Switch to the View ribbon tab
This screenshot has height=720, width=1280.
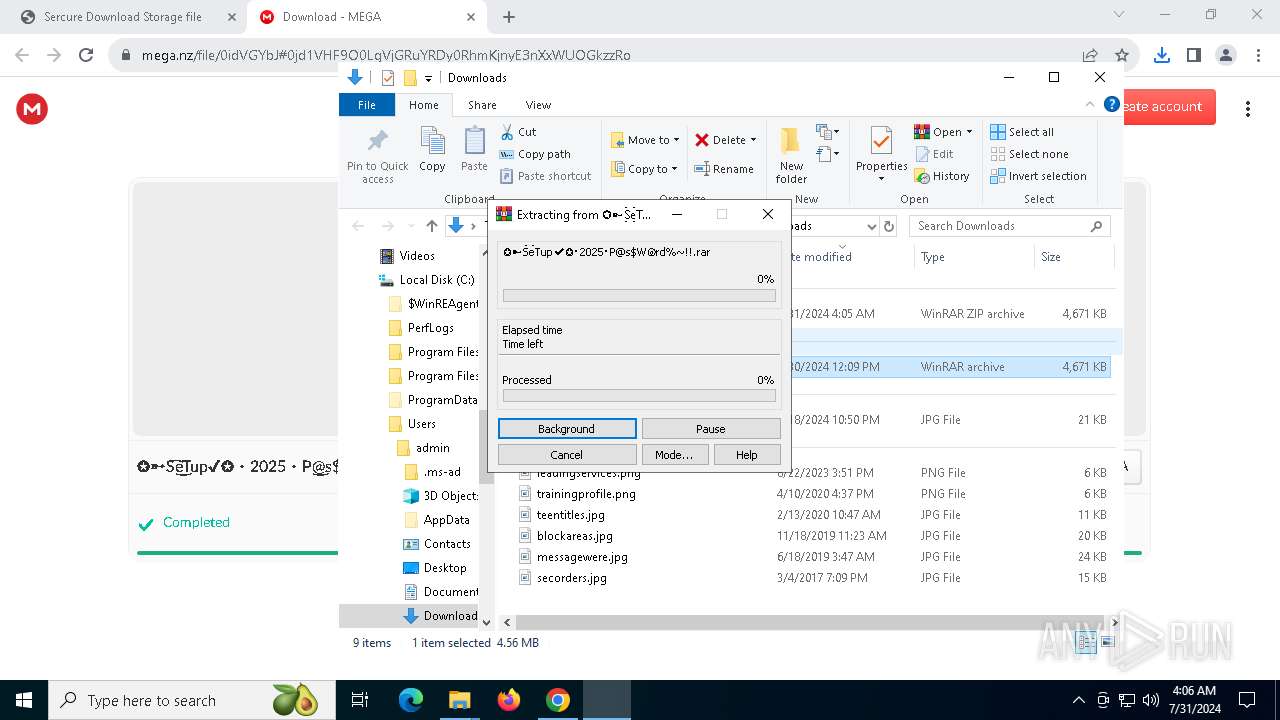click(x=538, y=104)
